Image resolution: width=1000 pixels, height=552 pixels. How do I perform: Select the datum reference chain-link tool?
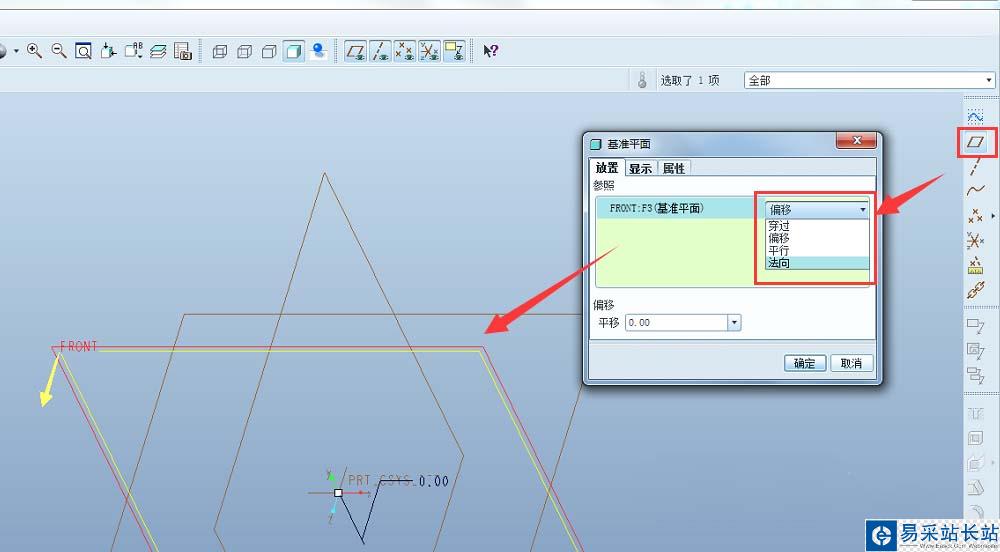pos(975,291)
